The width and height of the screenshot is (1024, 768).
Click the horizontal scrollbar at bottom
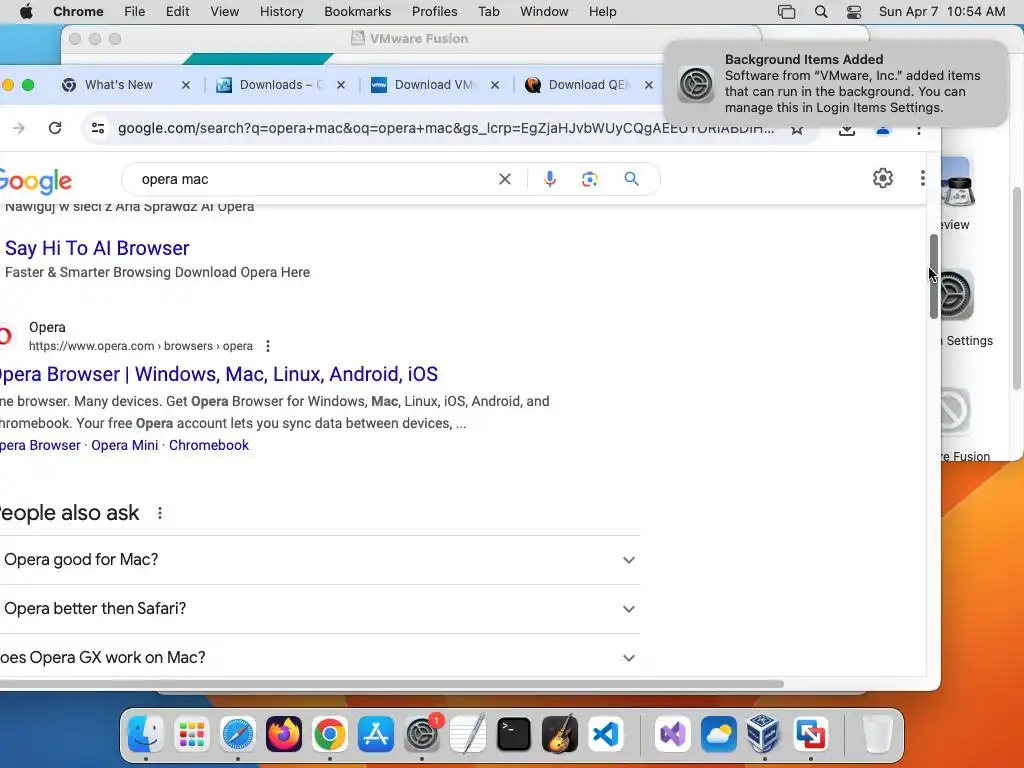[x=392, y=684]
